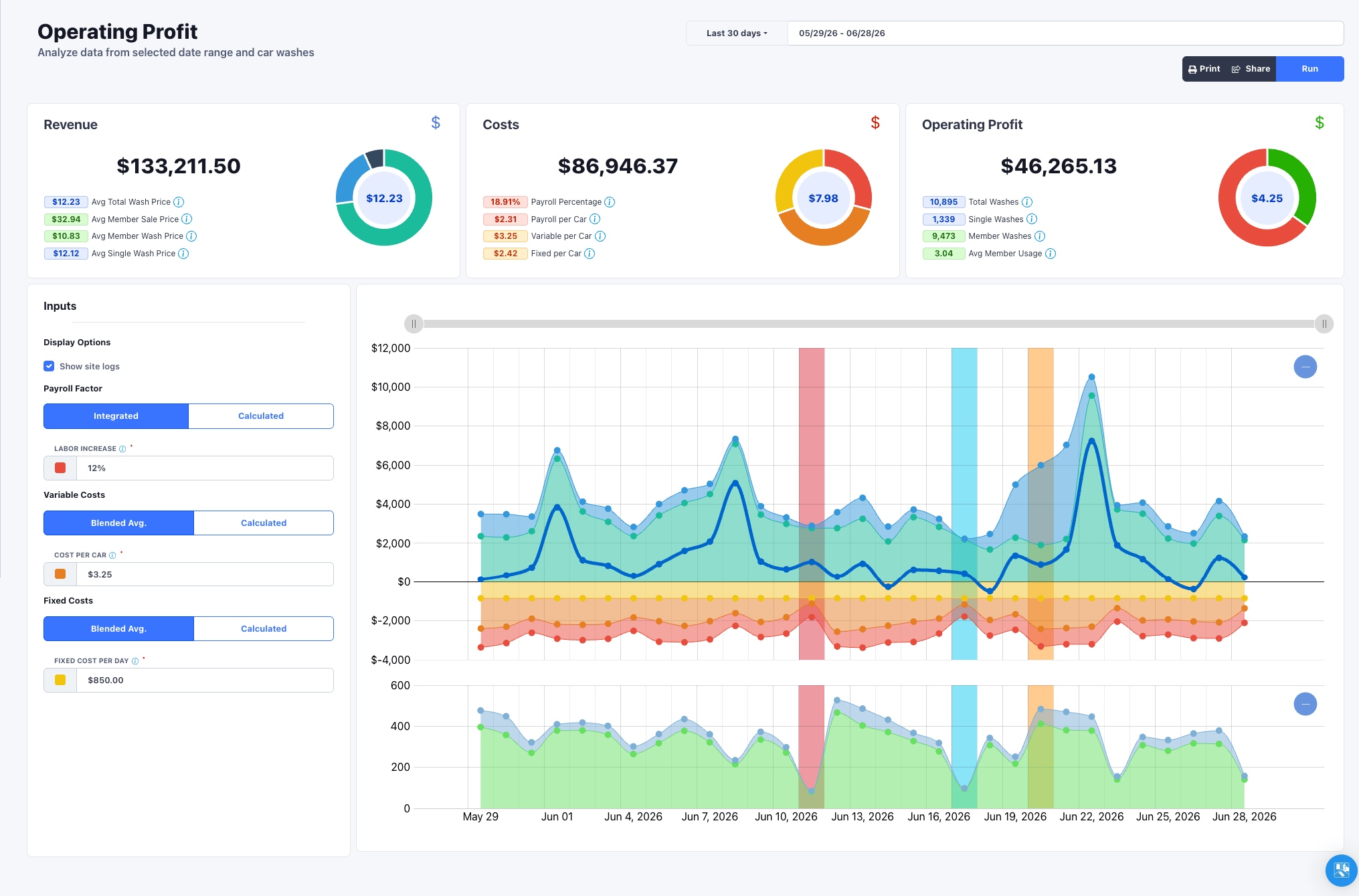Viewport: 1359px width, 896px height.
Task: Click the Revenue donut chart center $12.23
Action: pyautogui.click(x=384, y=198)
